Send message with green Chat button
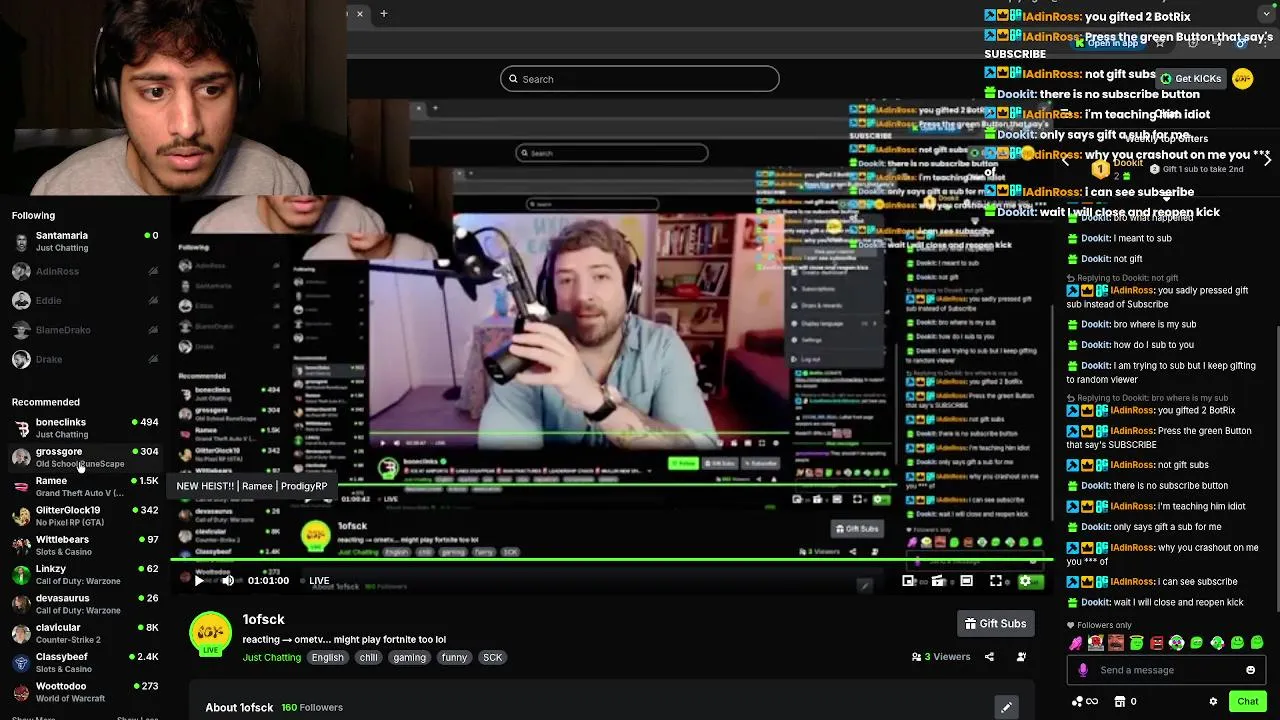1280x720 pixels. click(x=1248, y=701)
